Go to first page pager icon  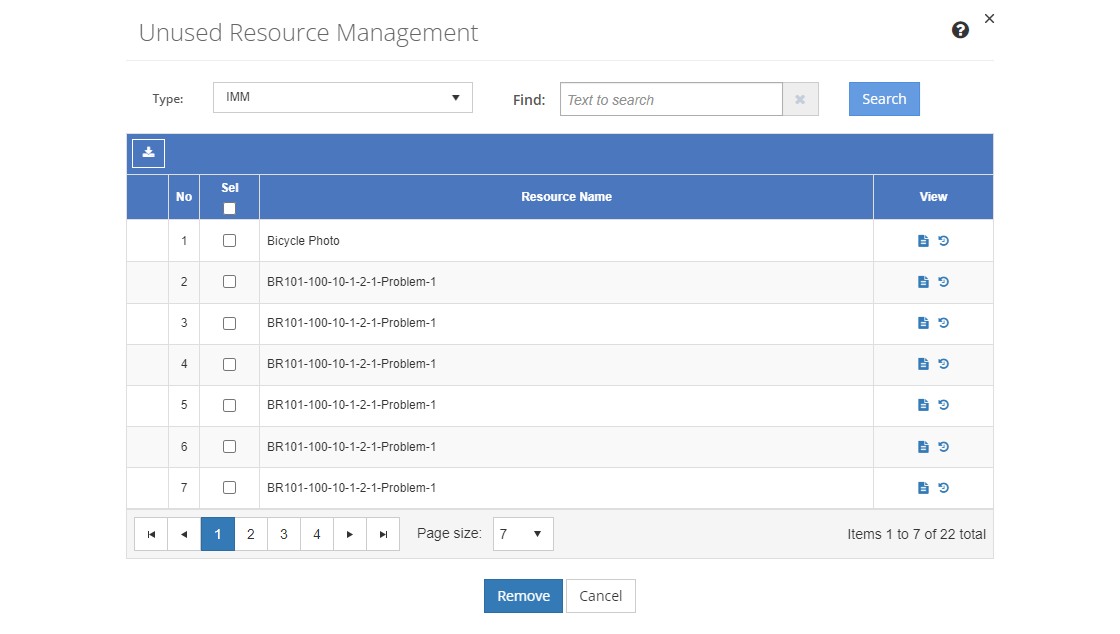pyautogui.click(x=151, y=534)
